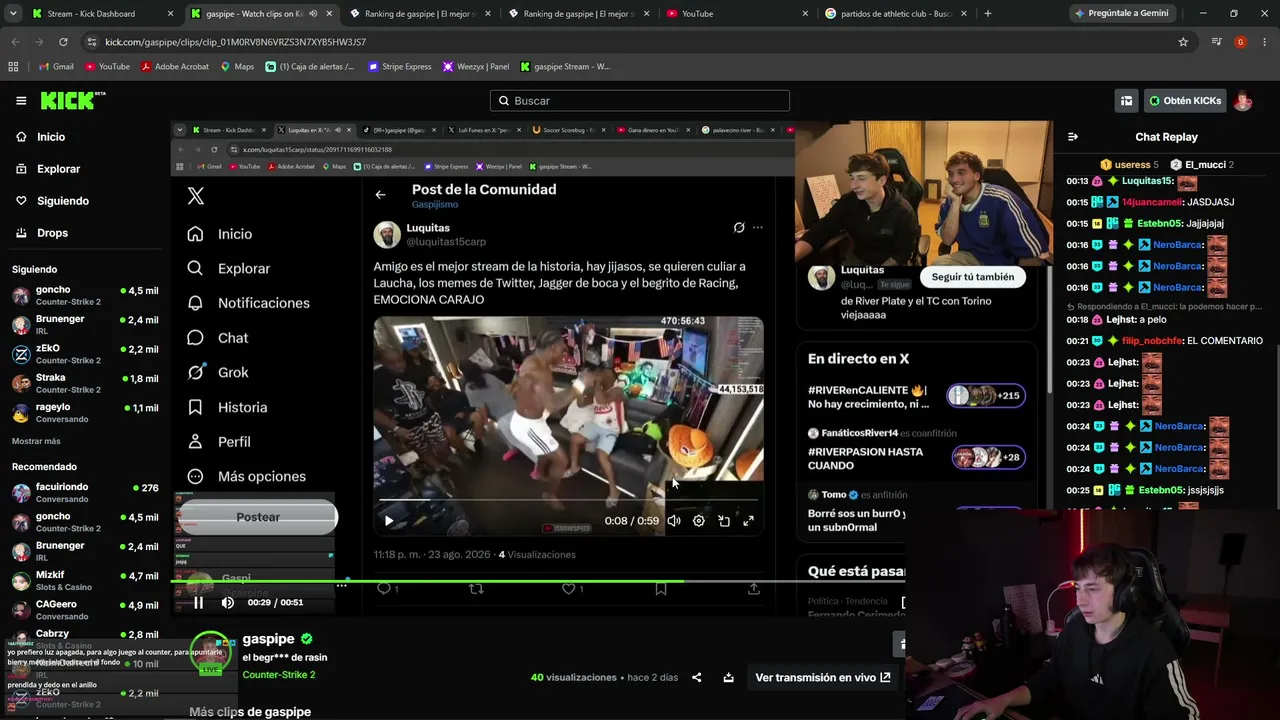Image resolution: width=1280 pixels, height=720 pixels.
Task: Go back to the previous page
Action: point(15,42)
